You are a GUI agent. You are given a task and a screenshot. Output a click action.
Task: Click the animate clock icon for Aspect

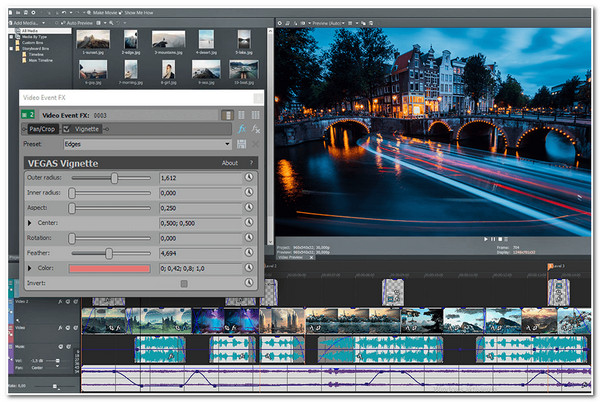pyautogui.click(x=249, y=207)
